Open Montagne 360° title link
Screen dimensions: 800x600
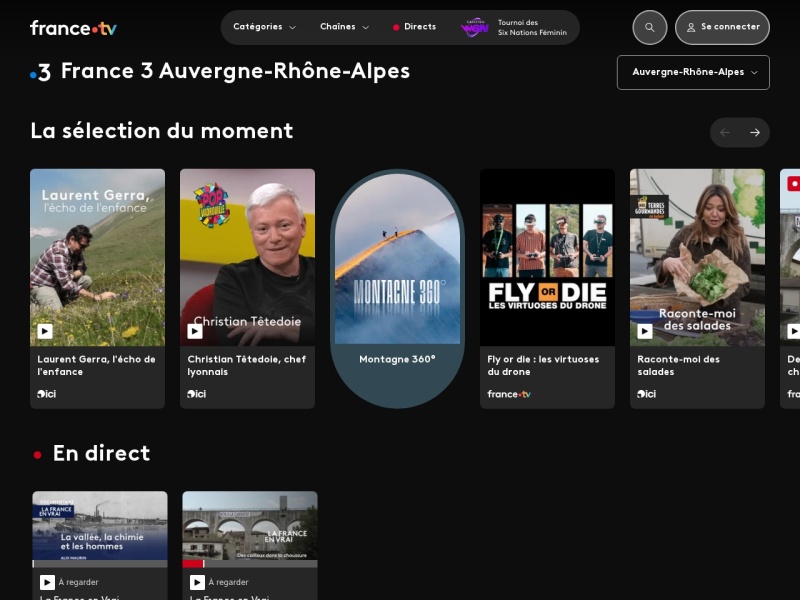click(x=397, y=359)
